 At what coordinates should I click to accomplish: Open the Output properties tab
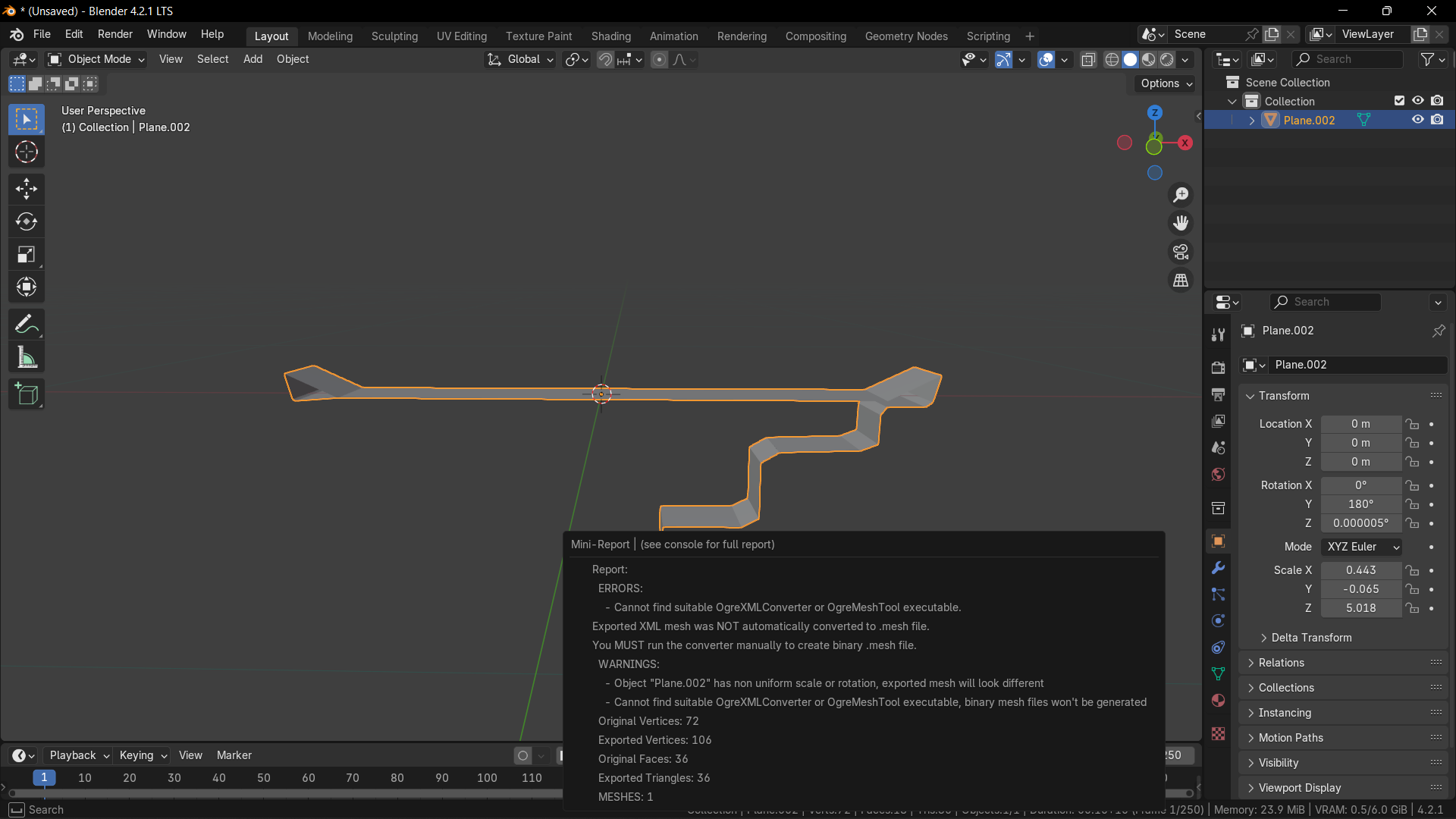(1218, 394)
